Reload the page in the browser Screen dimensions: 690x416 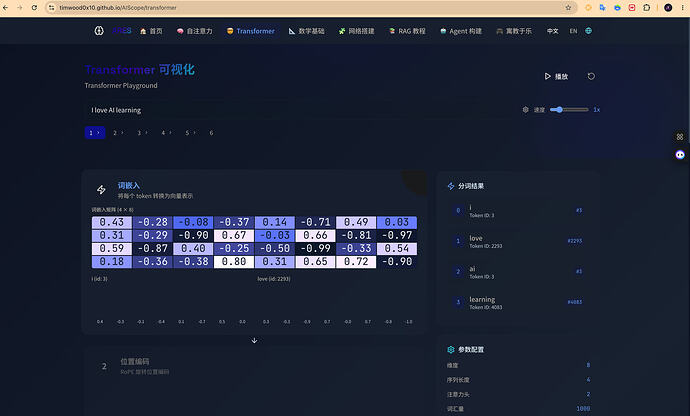34,7
